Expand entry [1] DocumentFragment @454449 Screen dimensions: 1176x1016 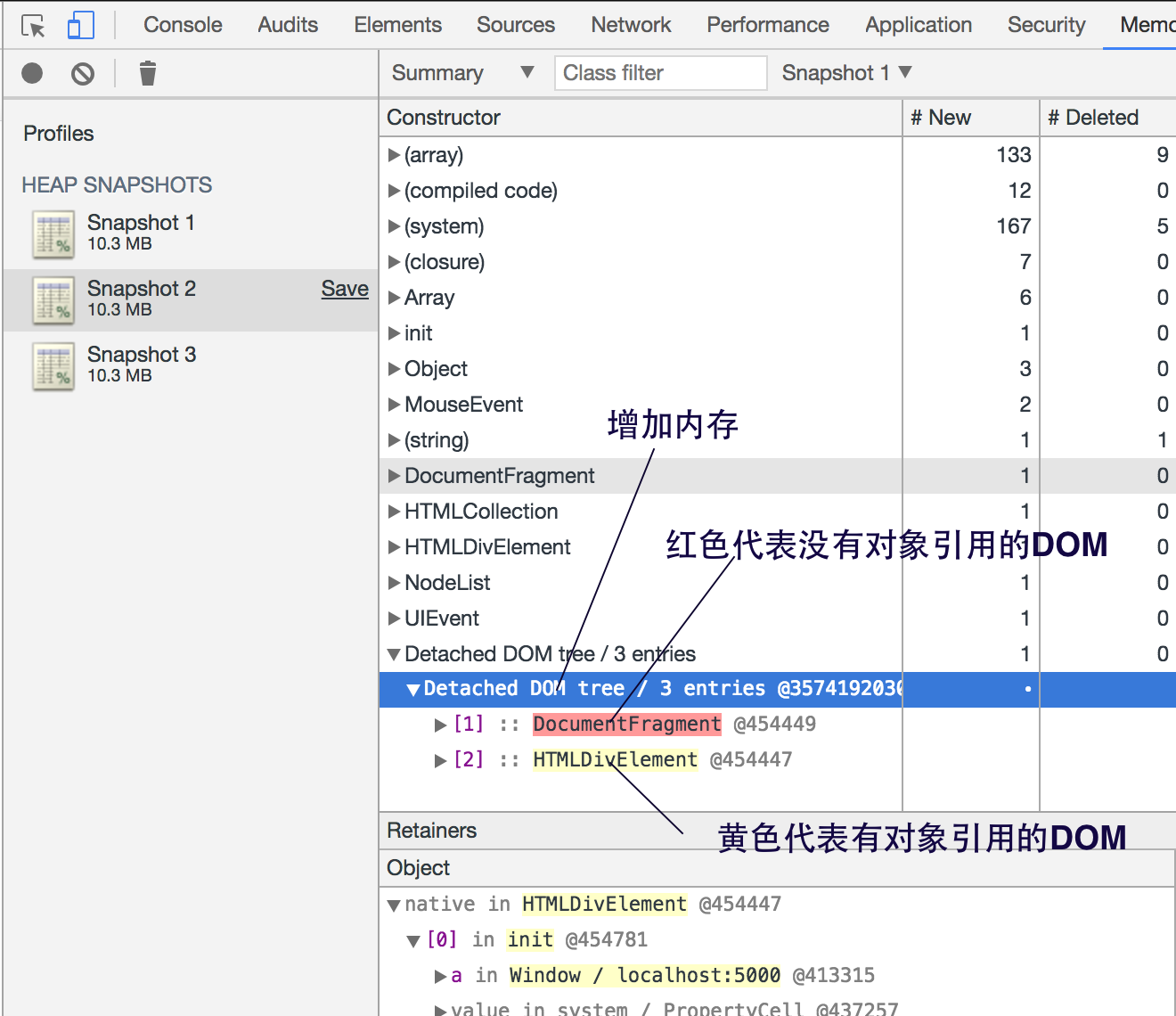pos(440,725)
